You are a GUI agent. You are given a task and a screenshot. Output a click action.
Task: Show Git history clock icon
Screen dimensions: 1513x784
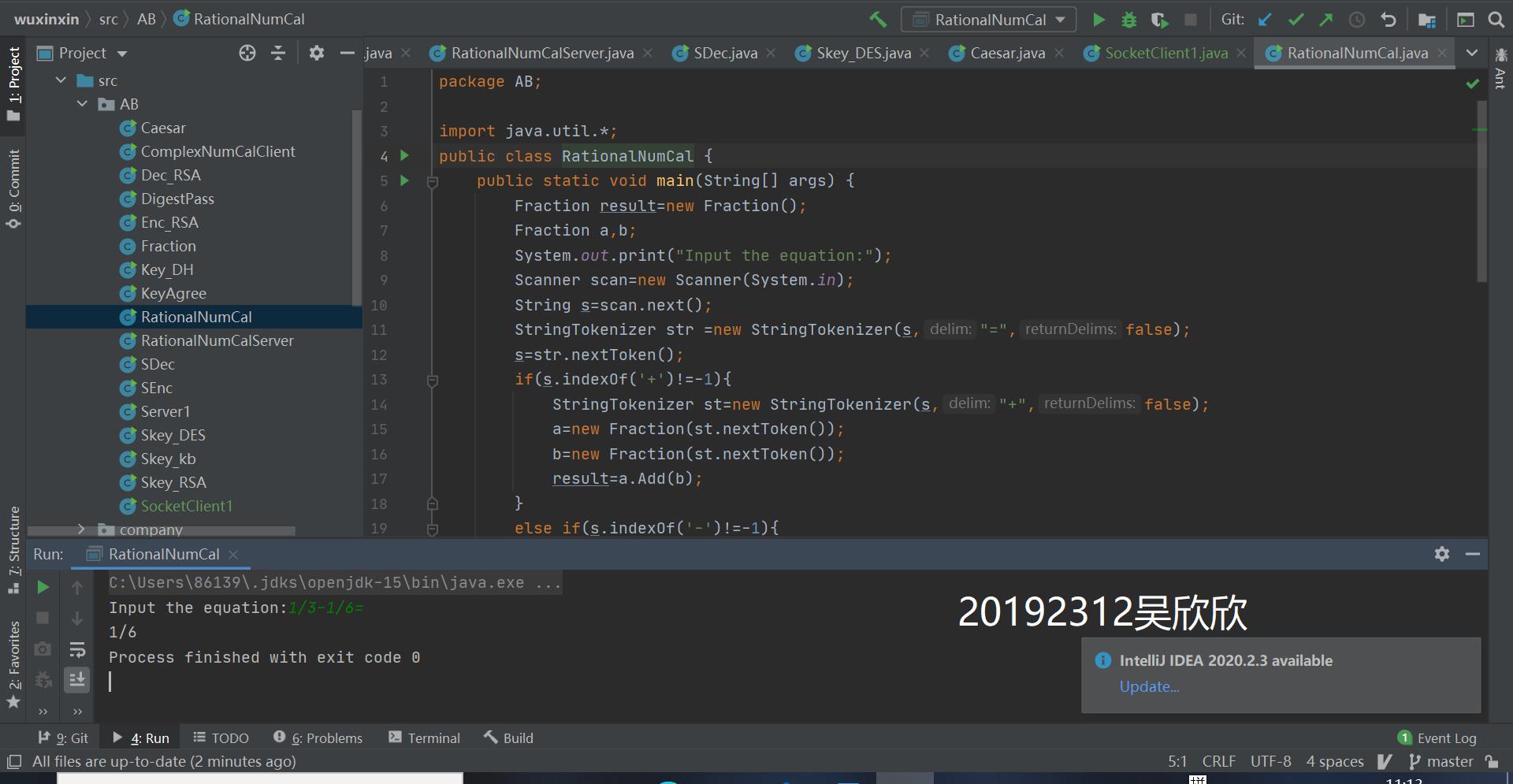[1357, 20]
